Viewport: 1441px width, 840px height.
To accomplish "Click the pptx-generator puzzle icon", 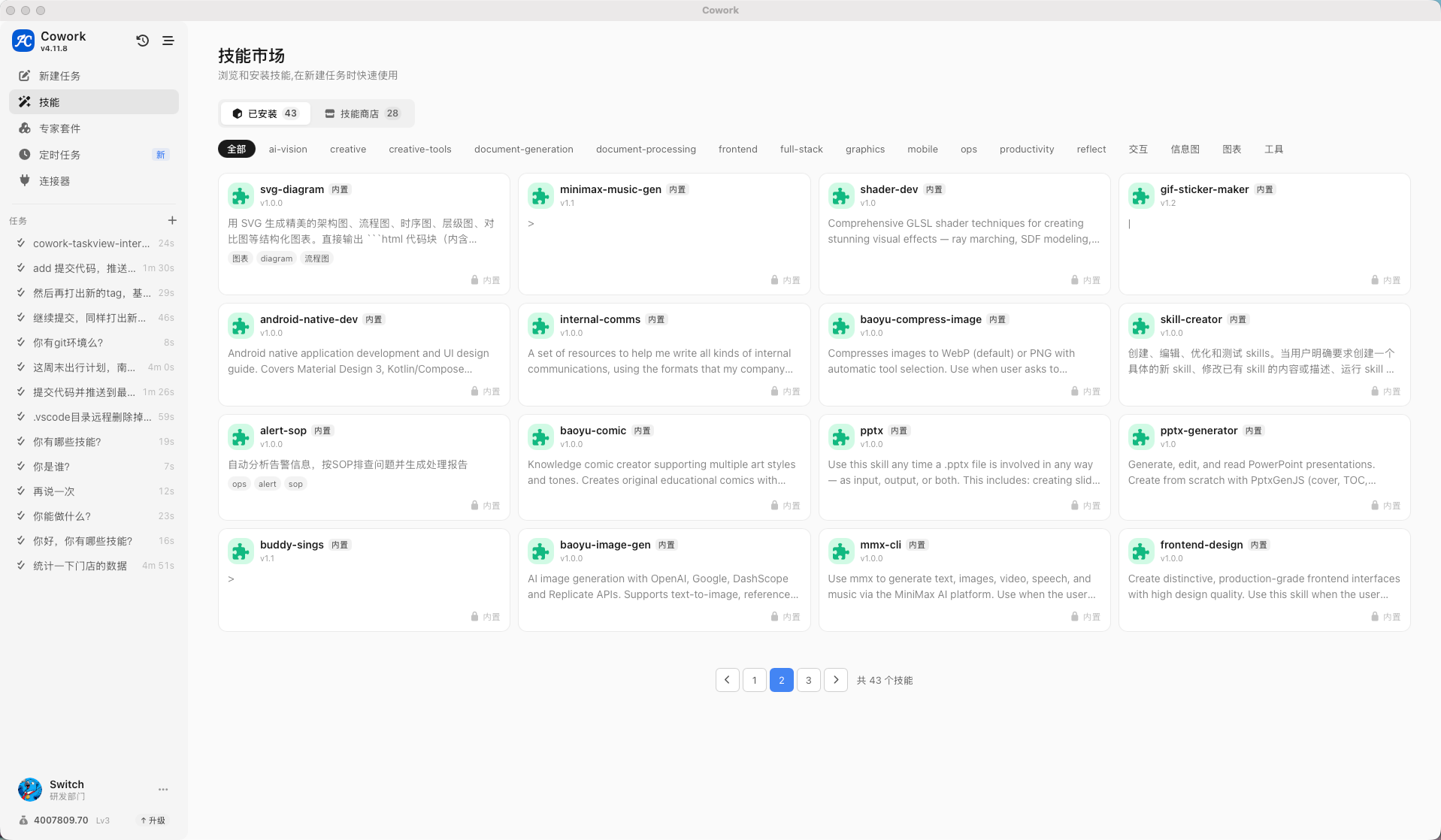I will 1140,437.
